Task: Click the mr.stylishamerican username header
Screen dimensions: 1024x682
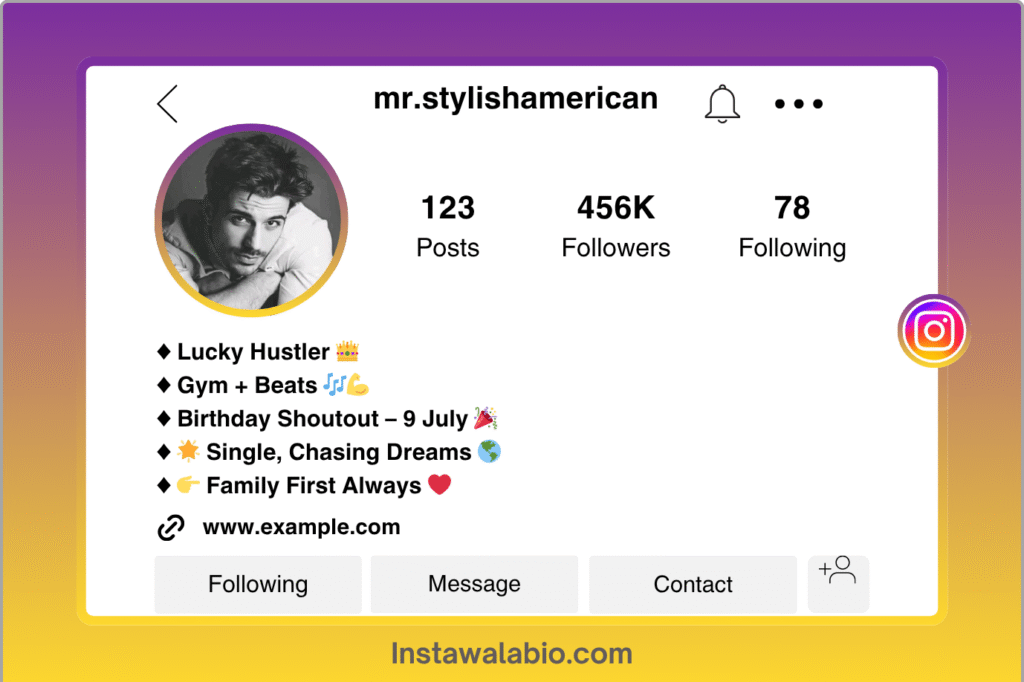Action: coord(516,99)
